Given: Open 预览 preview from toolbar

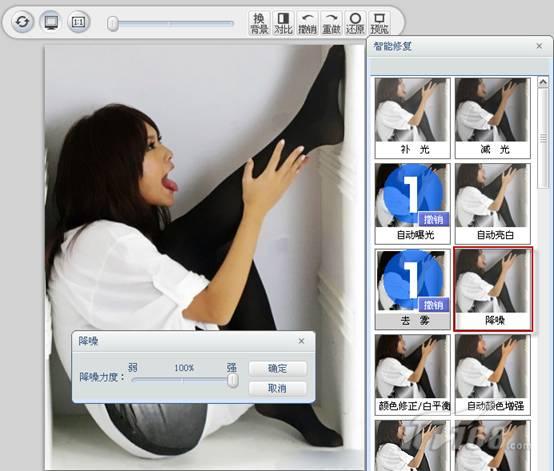Looking at the screenshot, I should point(379,23).
